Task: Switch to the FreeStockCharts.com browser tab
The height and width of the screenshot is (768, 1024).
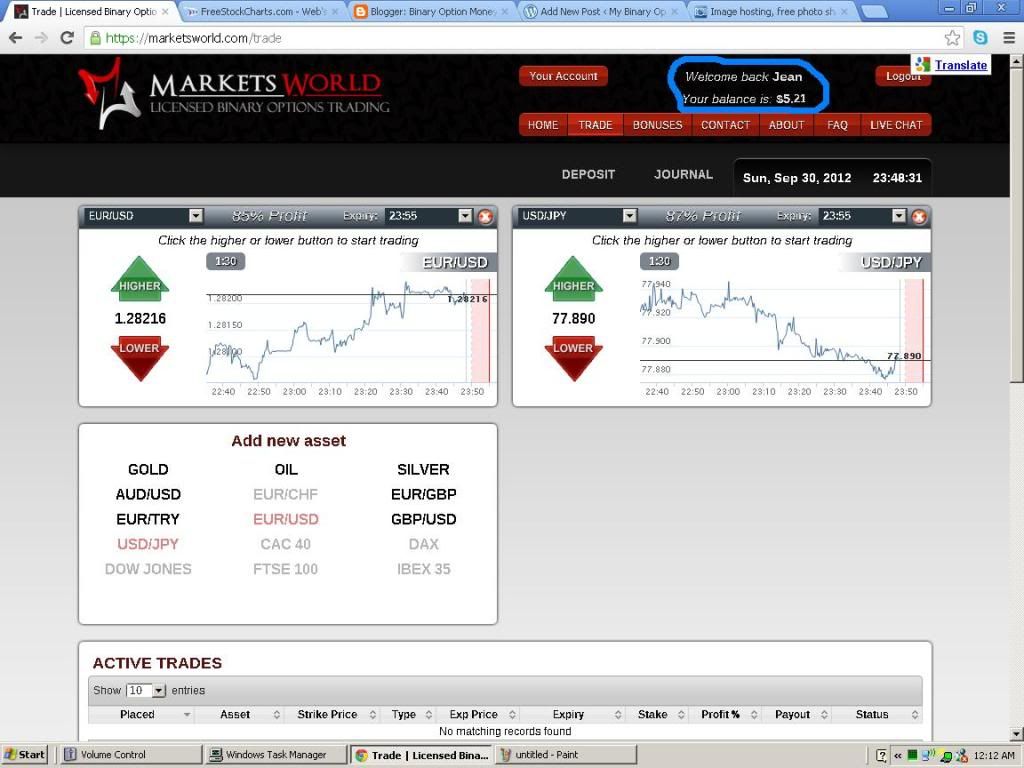Action: [x=260, y=12]
